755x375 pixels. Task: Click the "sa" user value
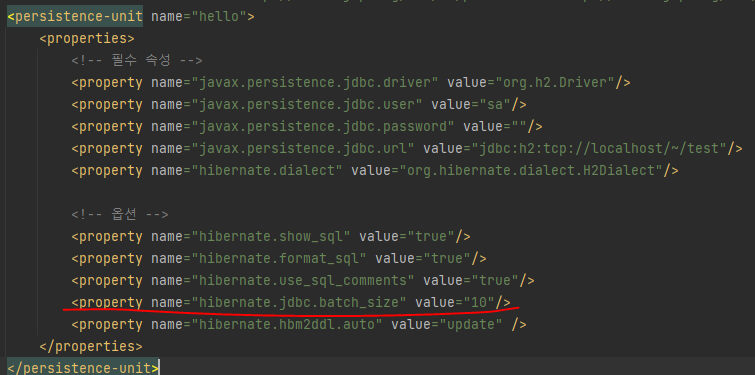point(495,104)
